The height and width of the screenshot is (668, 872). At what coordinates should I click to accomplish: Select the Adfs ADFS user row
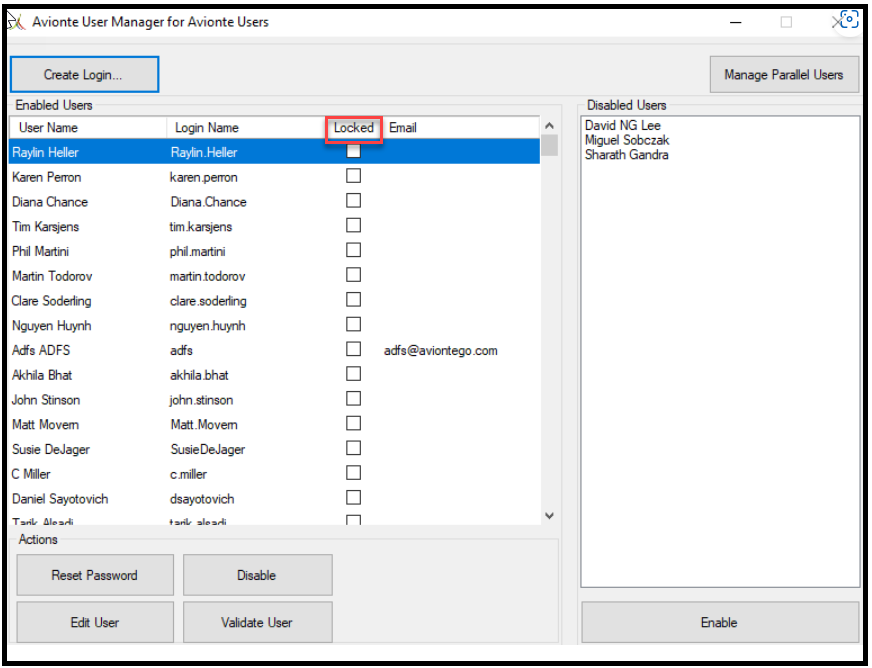pyautogui.click(x=274, y=350)
